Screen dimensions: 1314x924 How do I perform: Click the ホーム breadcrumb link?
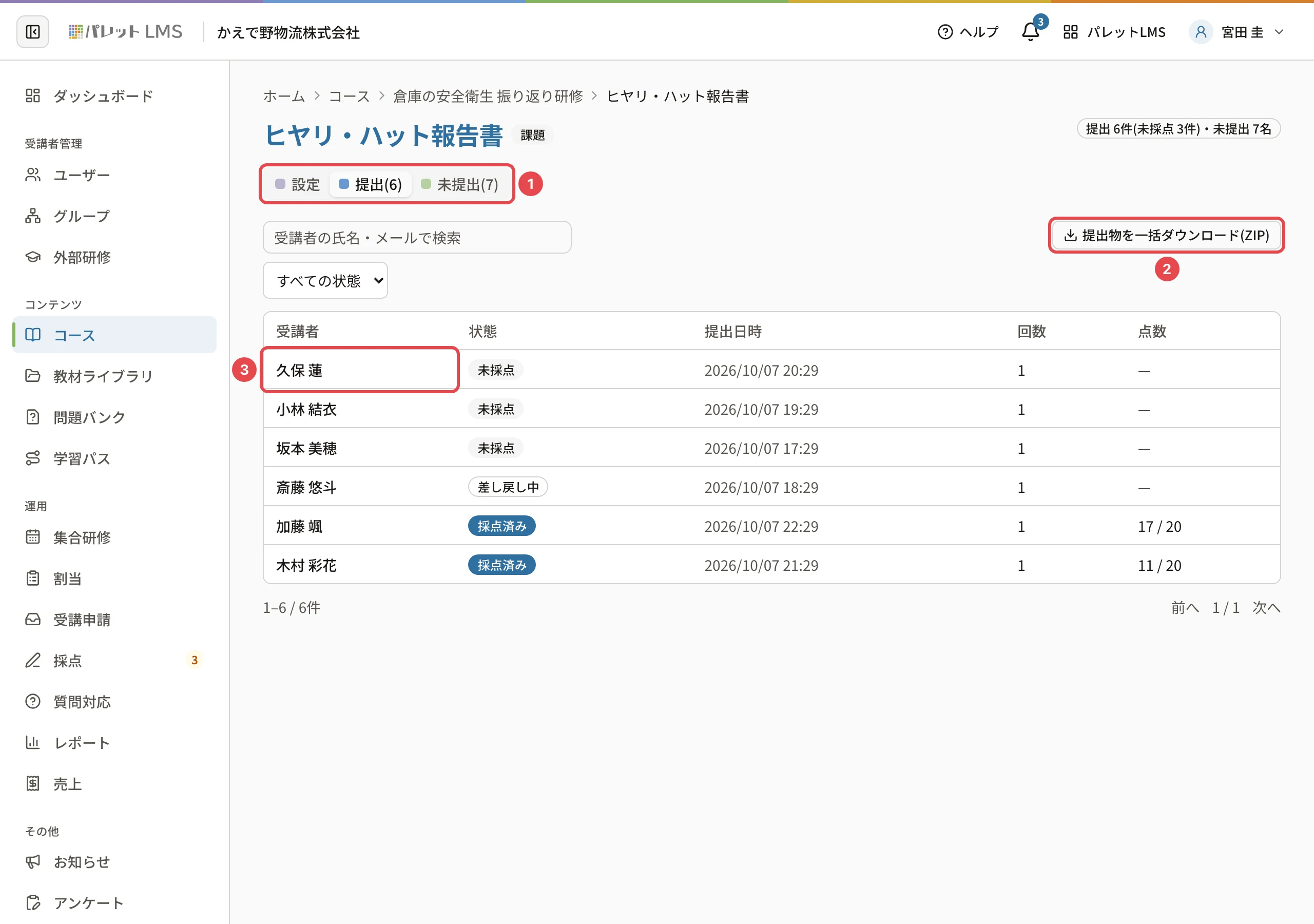284,96
